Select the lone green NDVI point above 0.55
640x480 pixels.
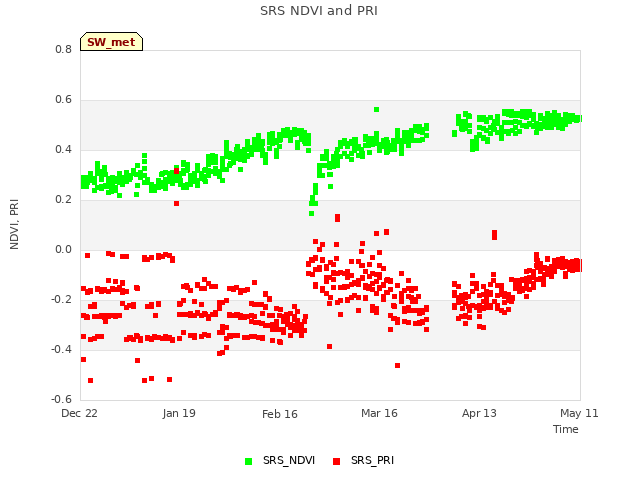point(376,109)
